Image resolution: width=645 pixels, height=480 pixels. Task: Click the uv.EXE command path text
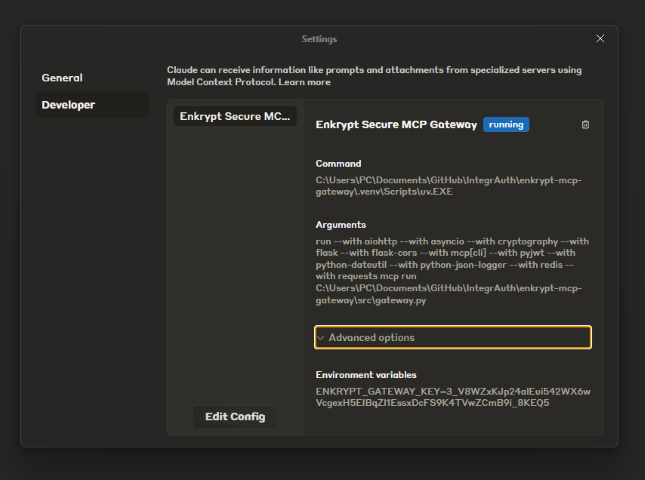tap(448, 186)
